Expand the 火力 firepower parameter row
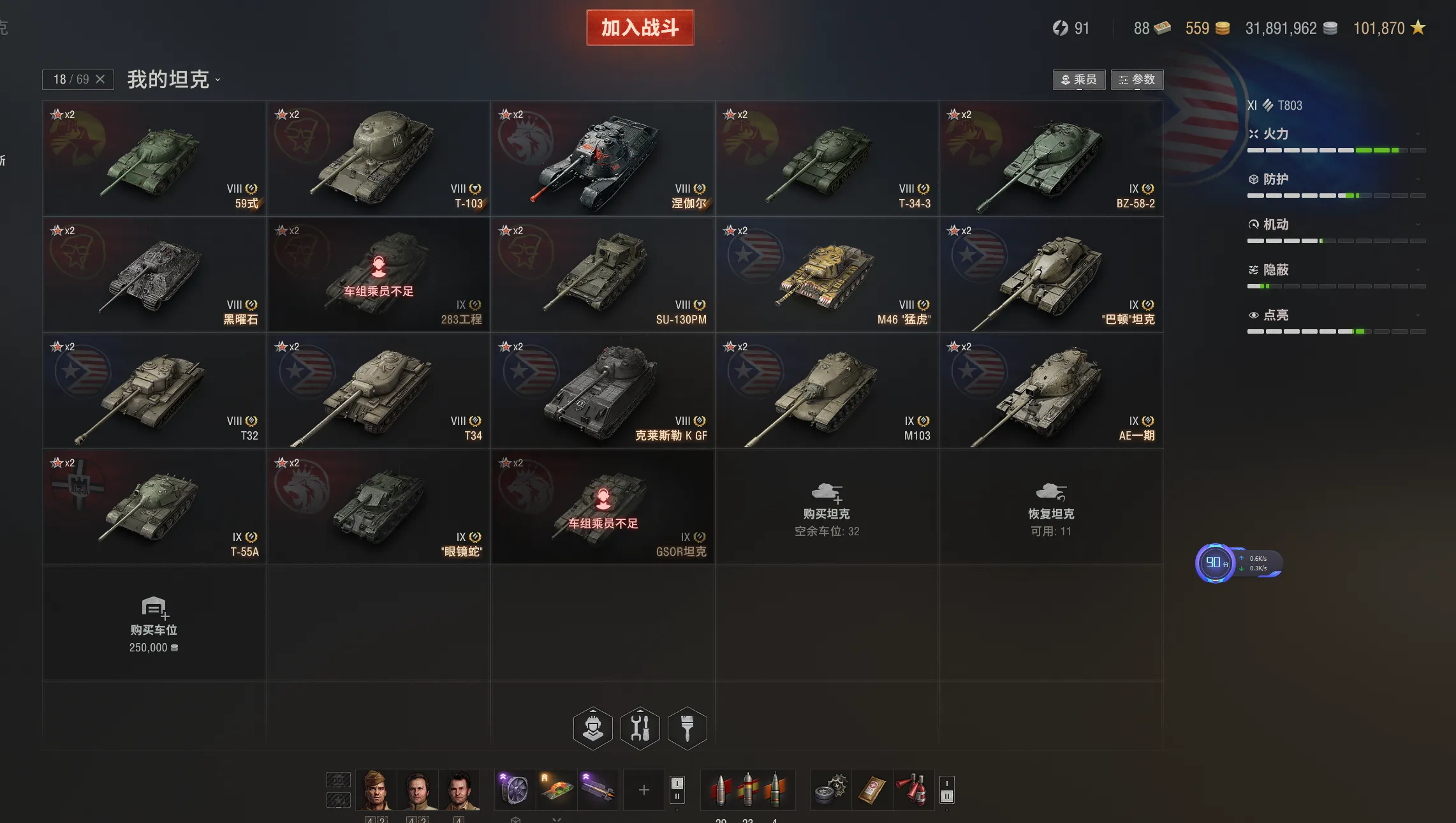The image size is (1456, 823). [1336, 140]
